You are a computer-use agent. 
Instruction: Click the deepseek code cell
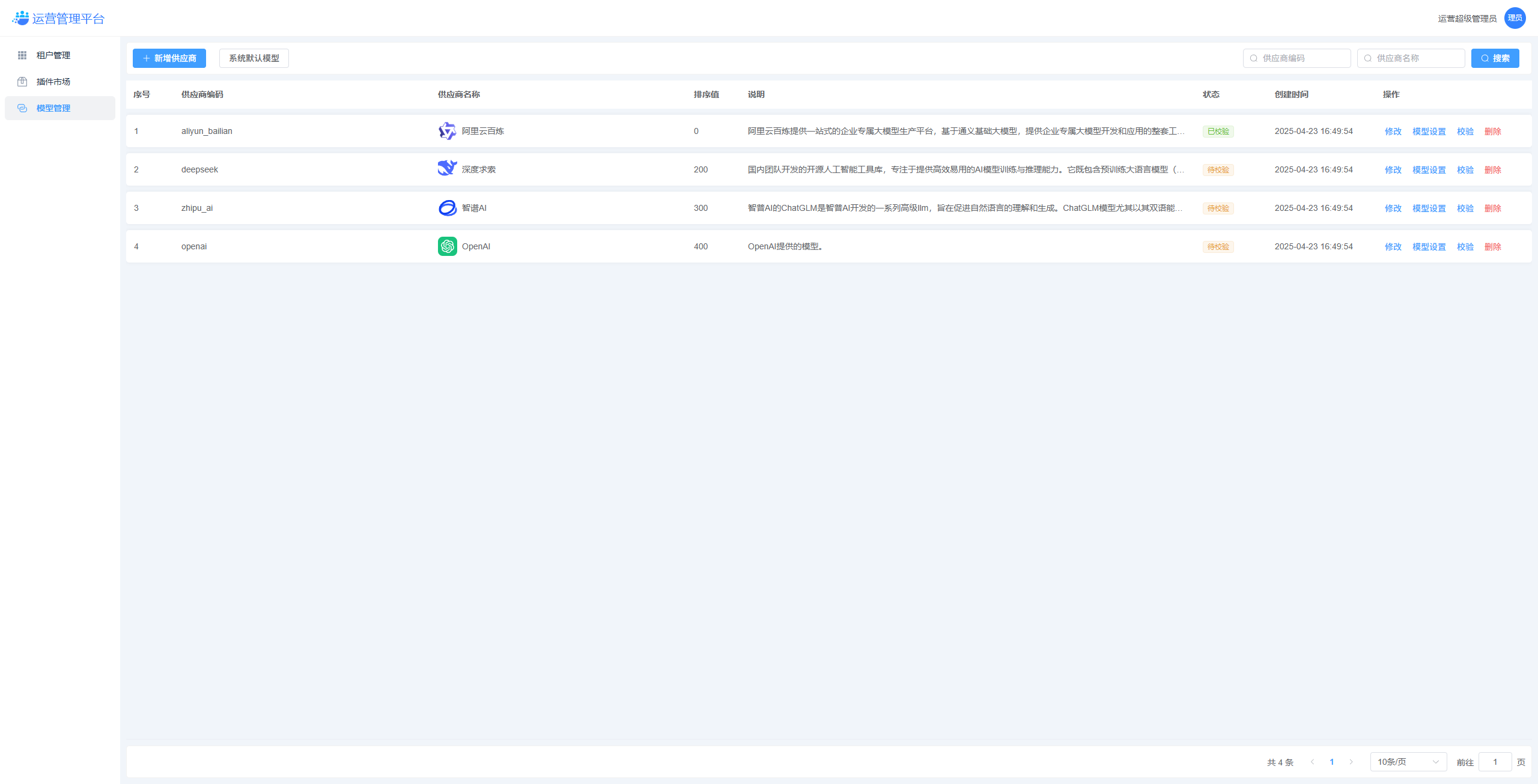tap(199, 169)
